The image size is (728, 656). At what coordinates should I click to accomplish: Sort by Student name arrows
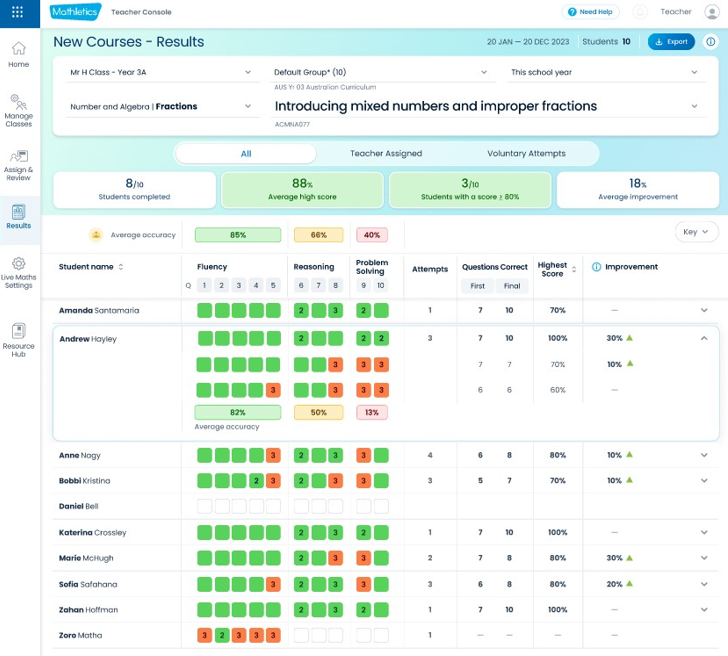(121, 267)
